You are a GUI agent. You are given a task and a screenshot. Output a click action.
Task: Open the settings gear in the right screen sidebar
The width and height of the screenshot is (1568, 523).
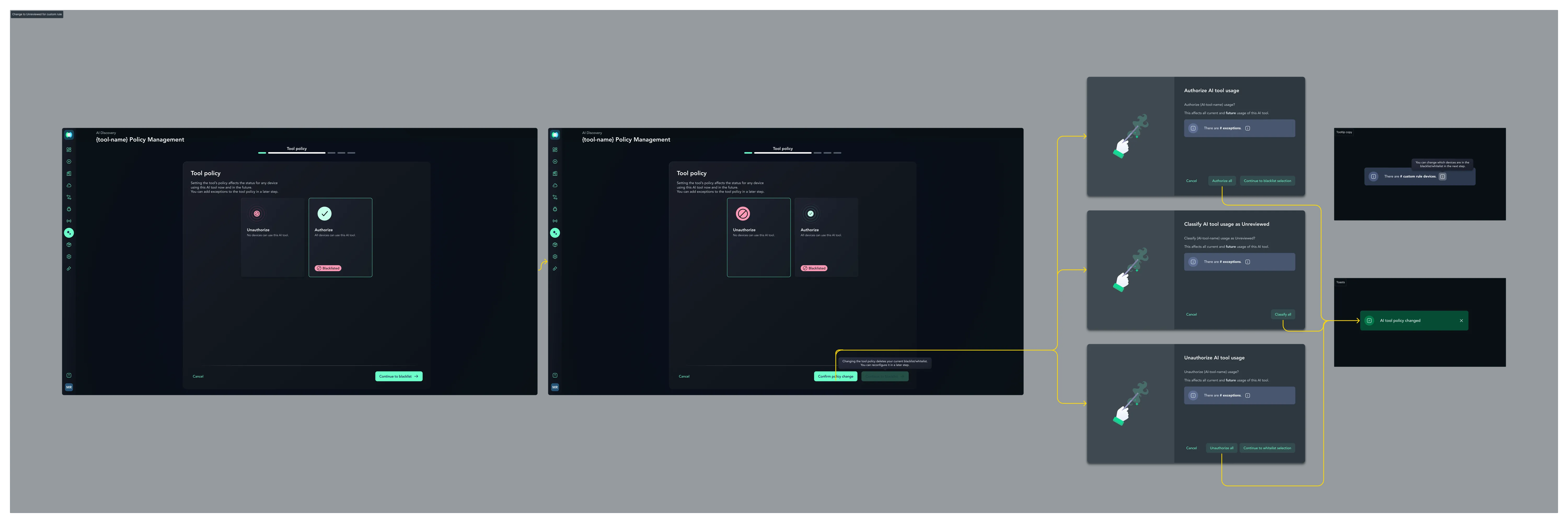click(555, 257)
